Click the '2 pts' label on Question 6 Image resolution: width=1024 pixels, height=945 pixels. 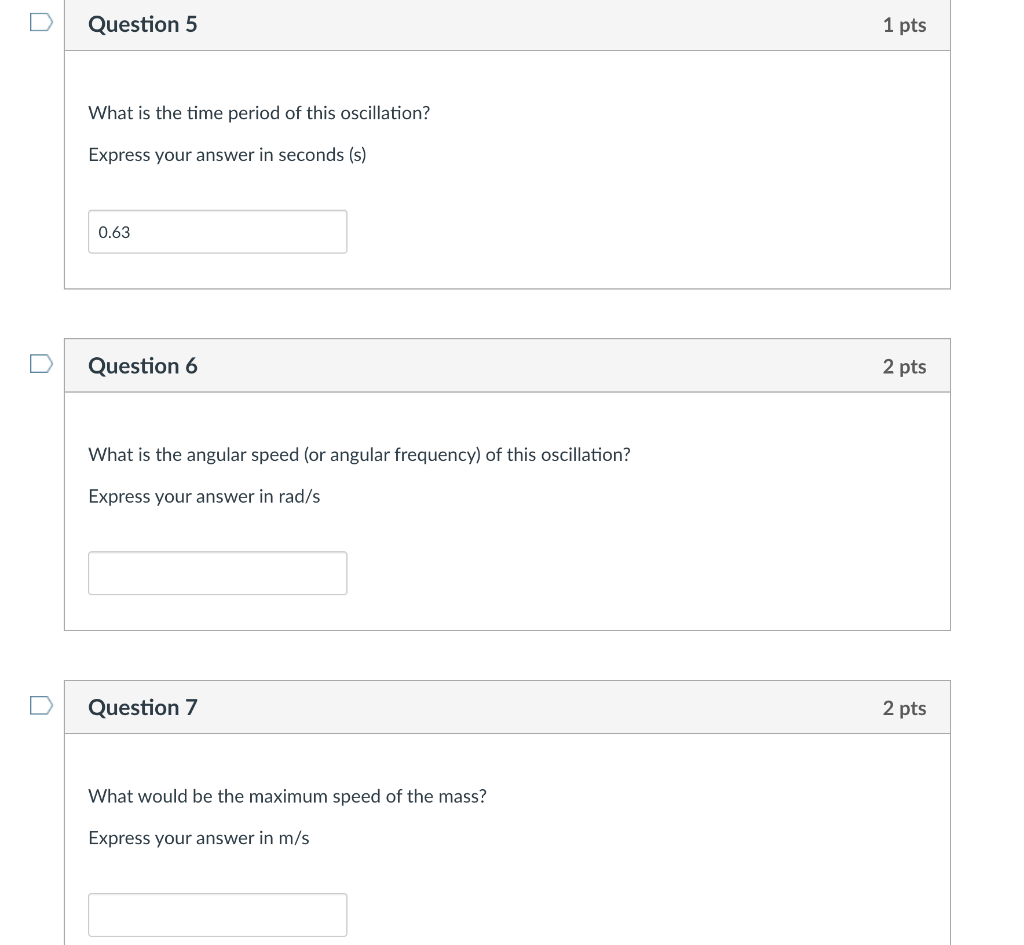pyautogui.click(x=904, y=367)
